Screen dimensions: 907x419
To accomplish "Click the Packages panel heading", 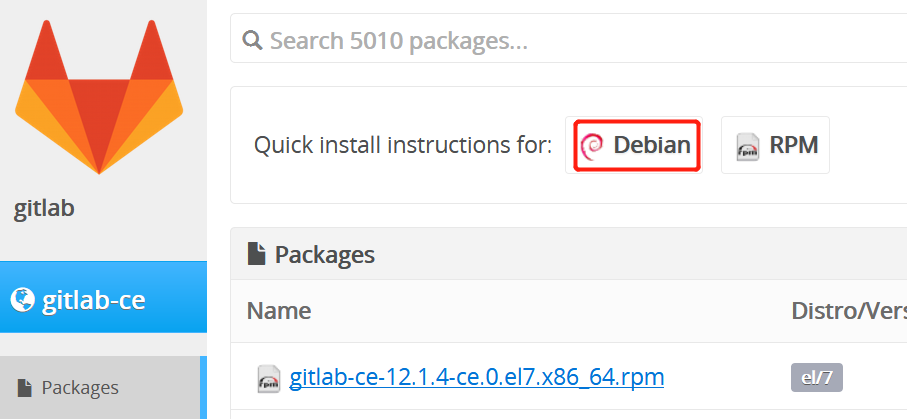I will [324, 254].
